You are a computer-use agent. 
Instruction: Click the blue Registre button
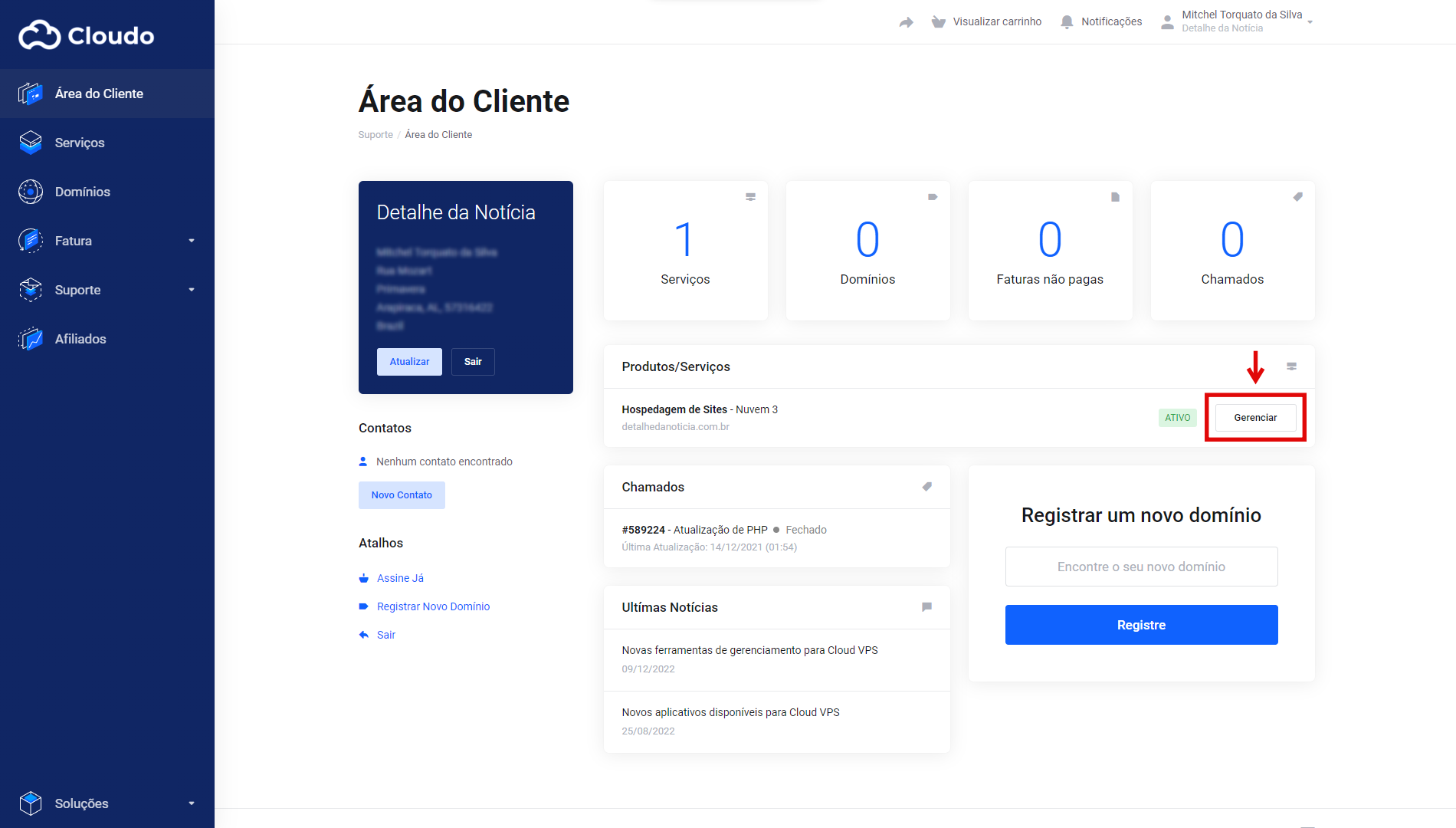(x=1141, y=625)
